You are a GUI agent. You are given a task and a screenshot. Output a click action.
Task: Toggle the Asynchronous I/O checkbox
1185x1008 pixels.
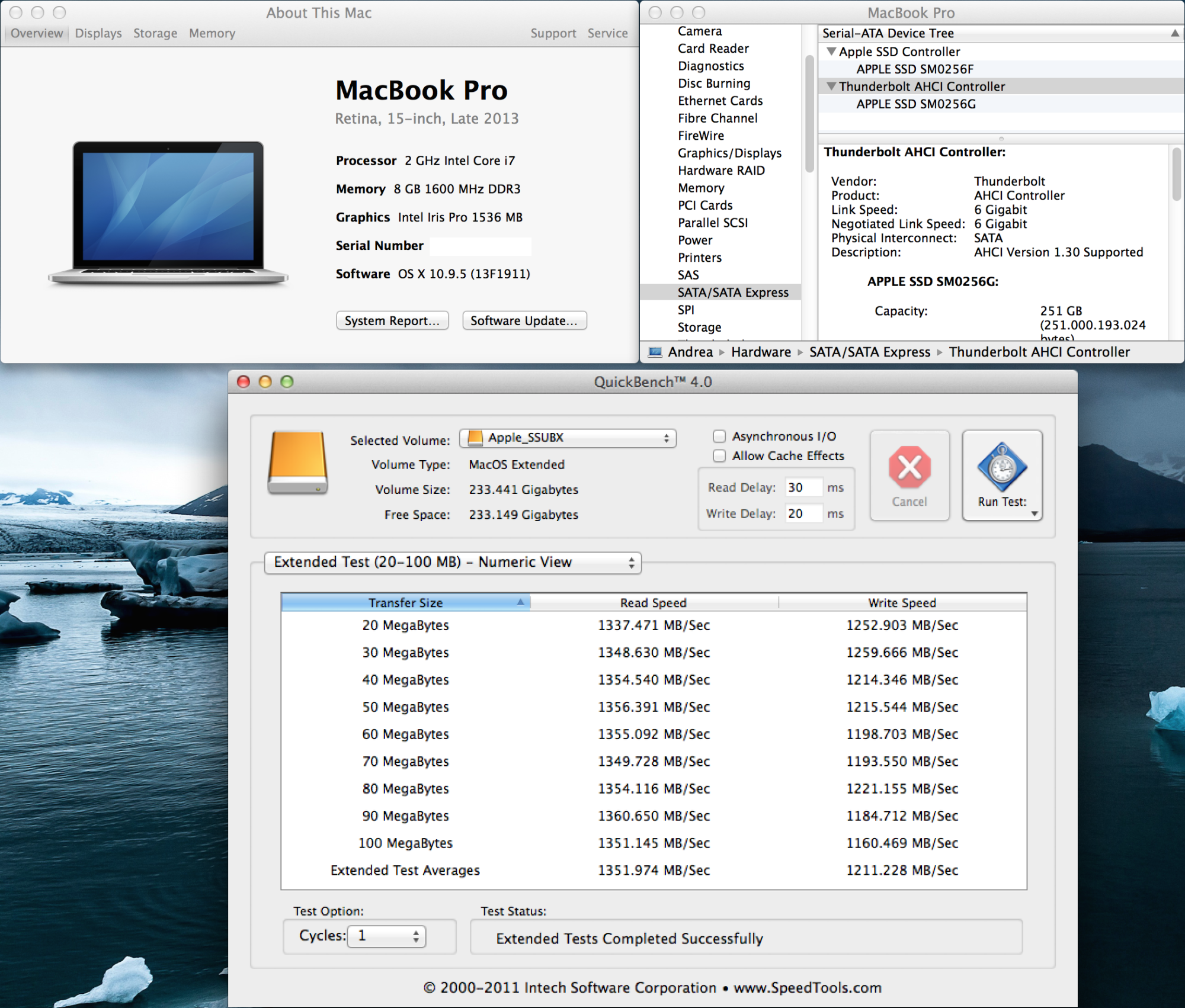pyautogui.click(x=718, y=436)
